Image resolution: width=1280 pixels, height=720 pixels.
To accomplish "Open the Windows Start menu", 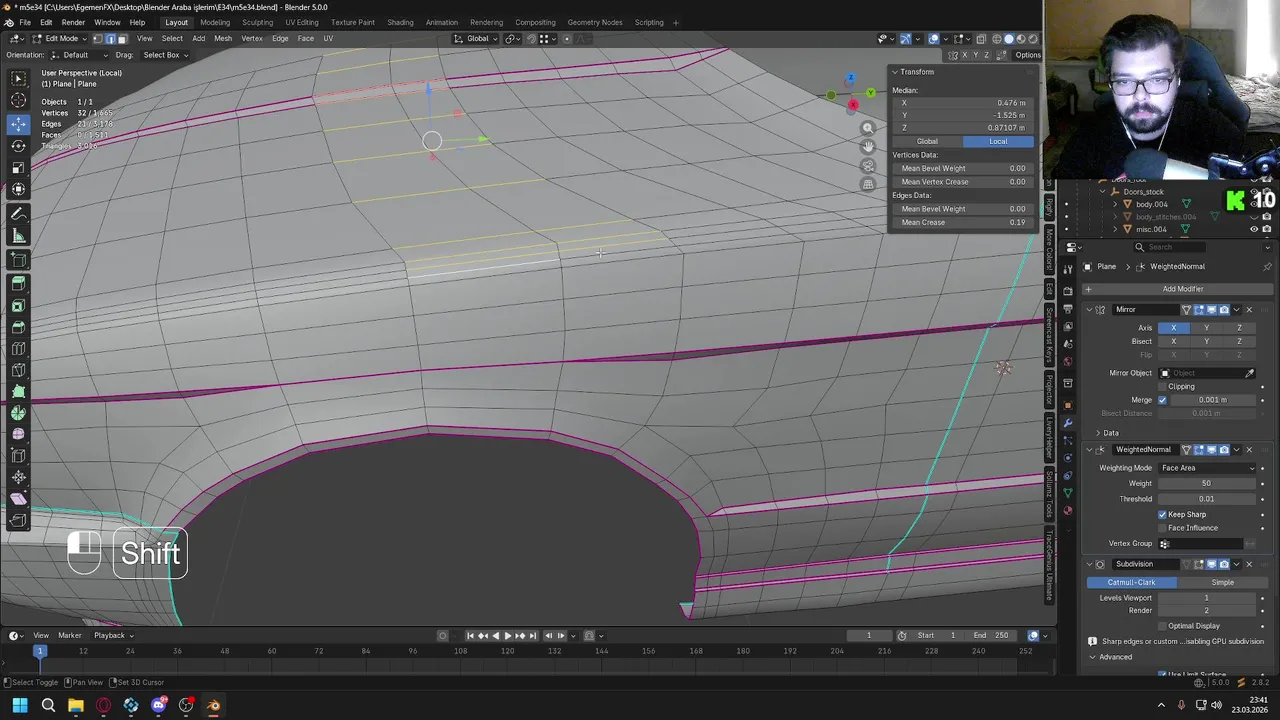I will click(20, 706).
